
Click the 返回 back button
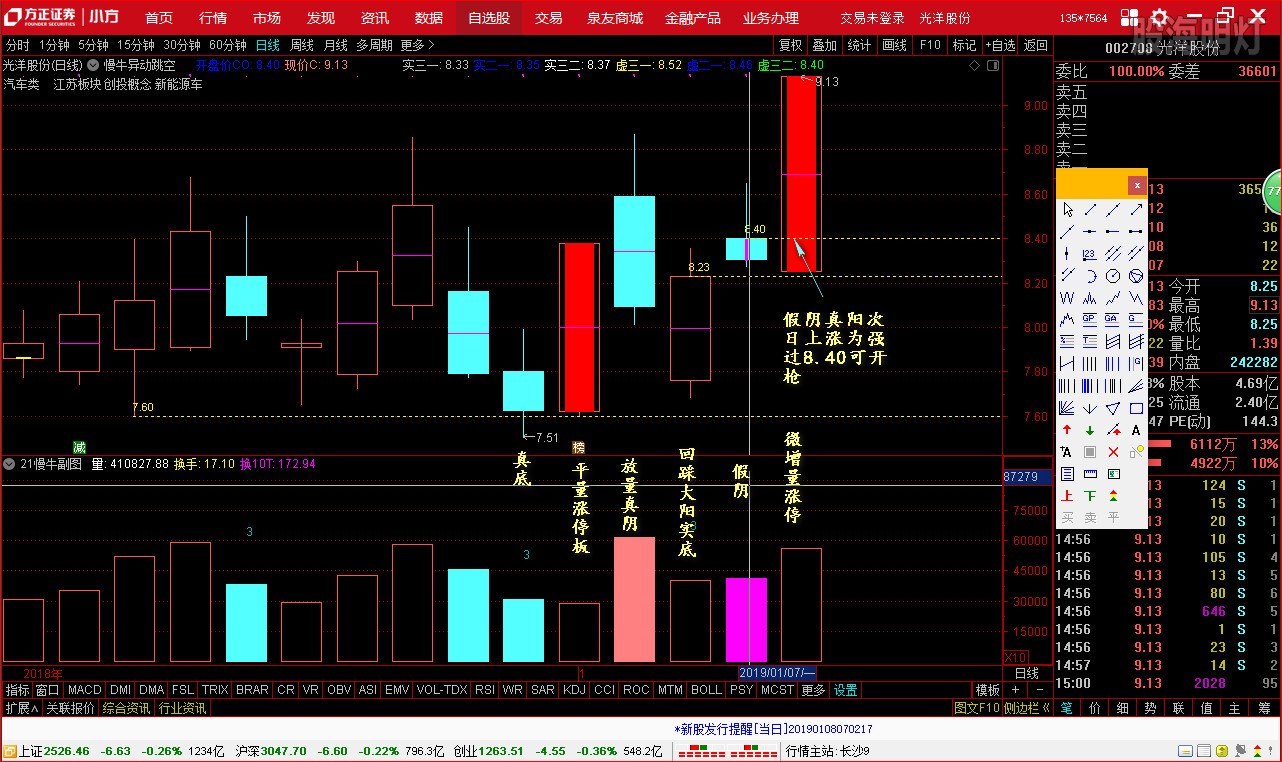pos(1036,45)
